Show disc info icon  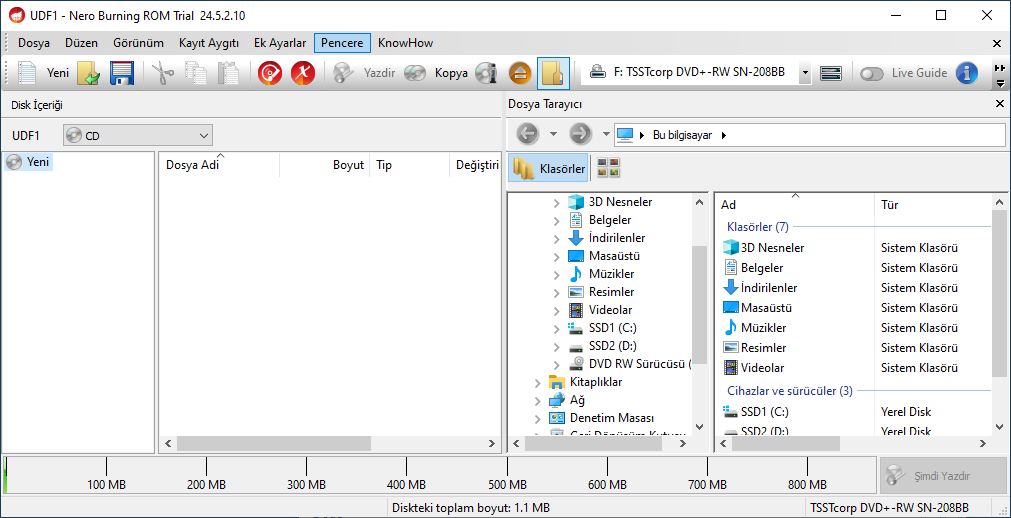[x=486, y=73]
